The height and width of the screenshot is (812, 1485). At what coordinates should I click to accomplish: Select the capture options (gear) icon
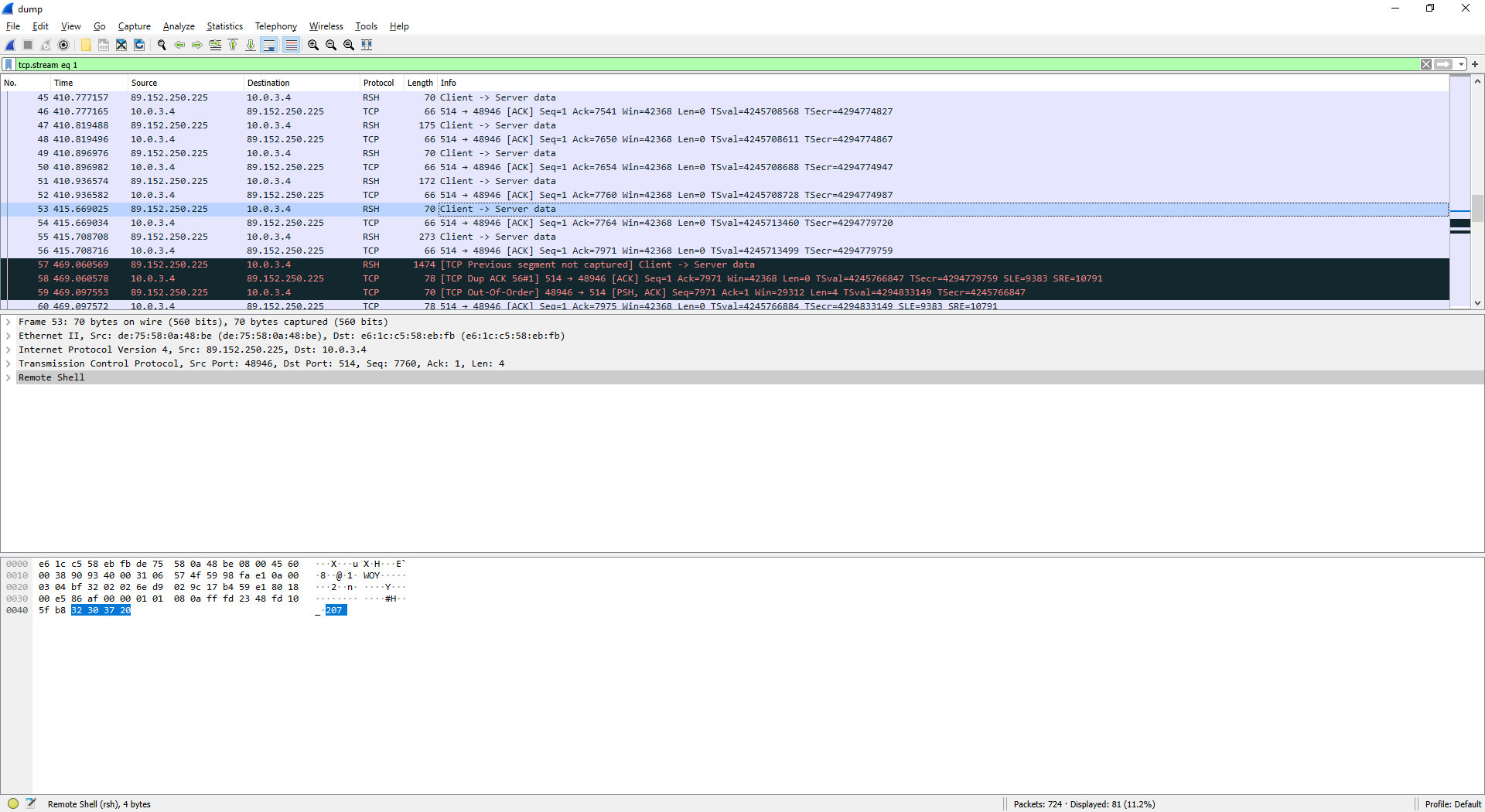click(63, 44)
